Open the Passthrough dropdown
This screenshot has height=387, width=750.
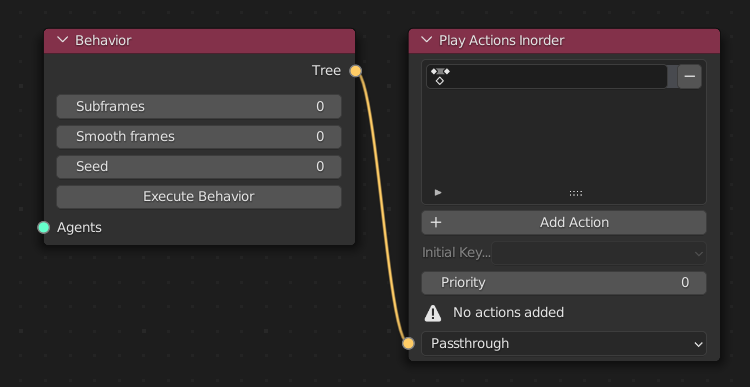pos(564,343)
